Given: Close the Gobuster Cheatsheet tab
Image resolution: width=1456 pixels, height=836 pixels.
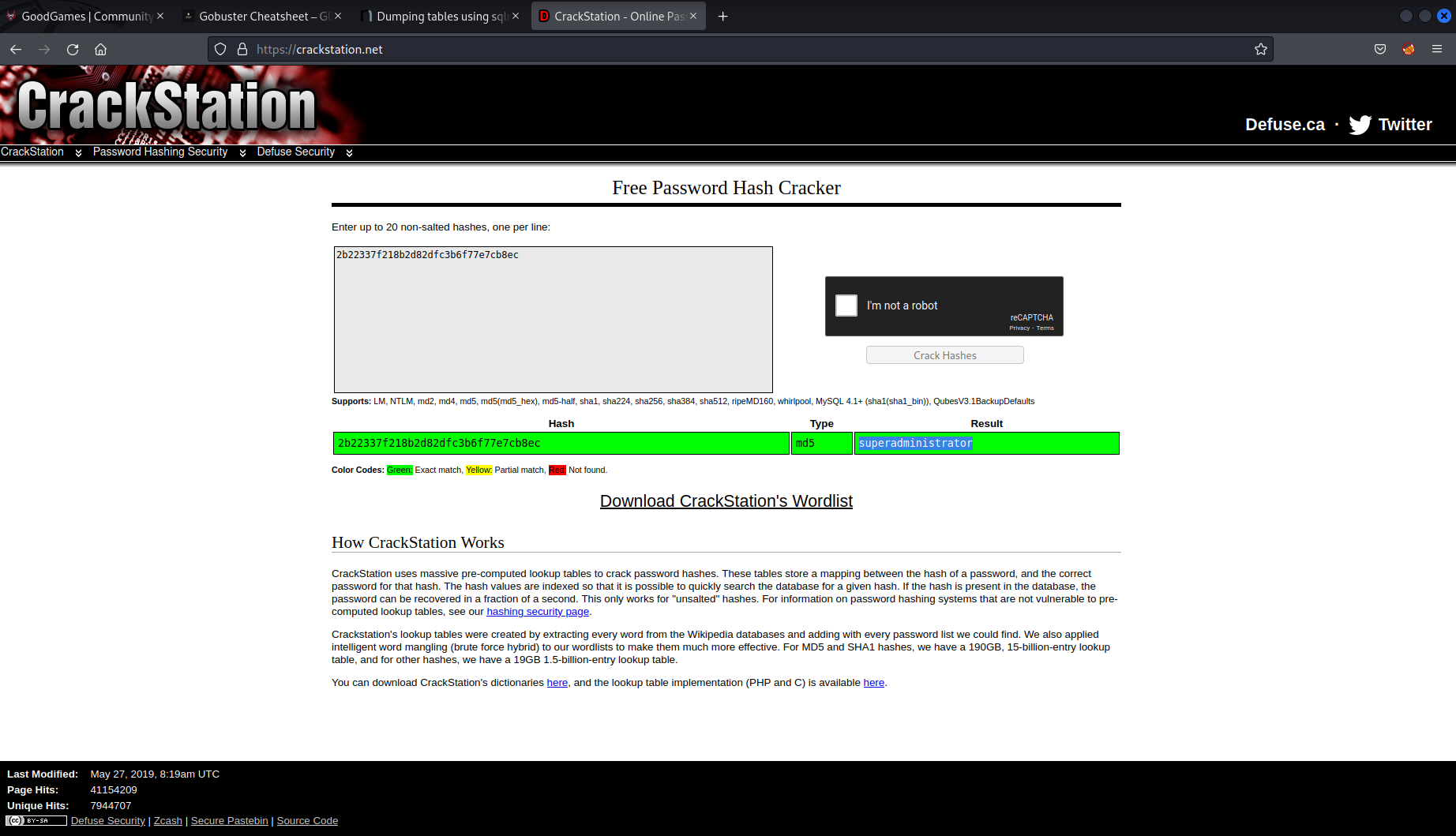Looking at the screenshot, I should tap(338, 16).
